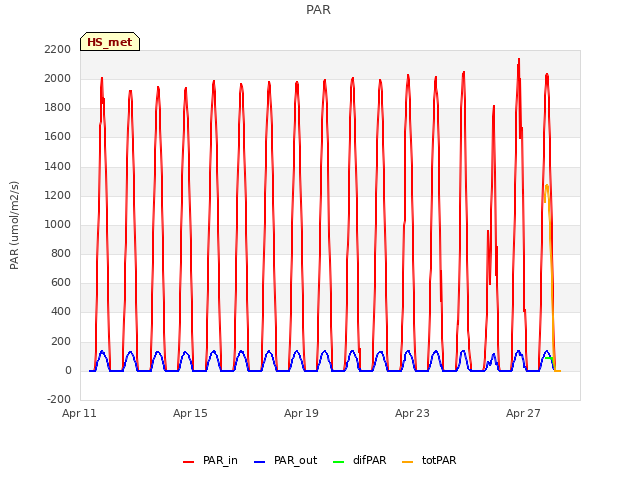
Task: Click the PAR chart title
Action: (x=318, y=10)
